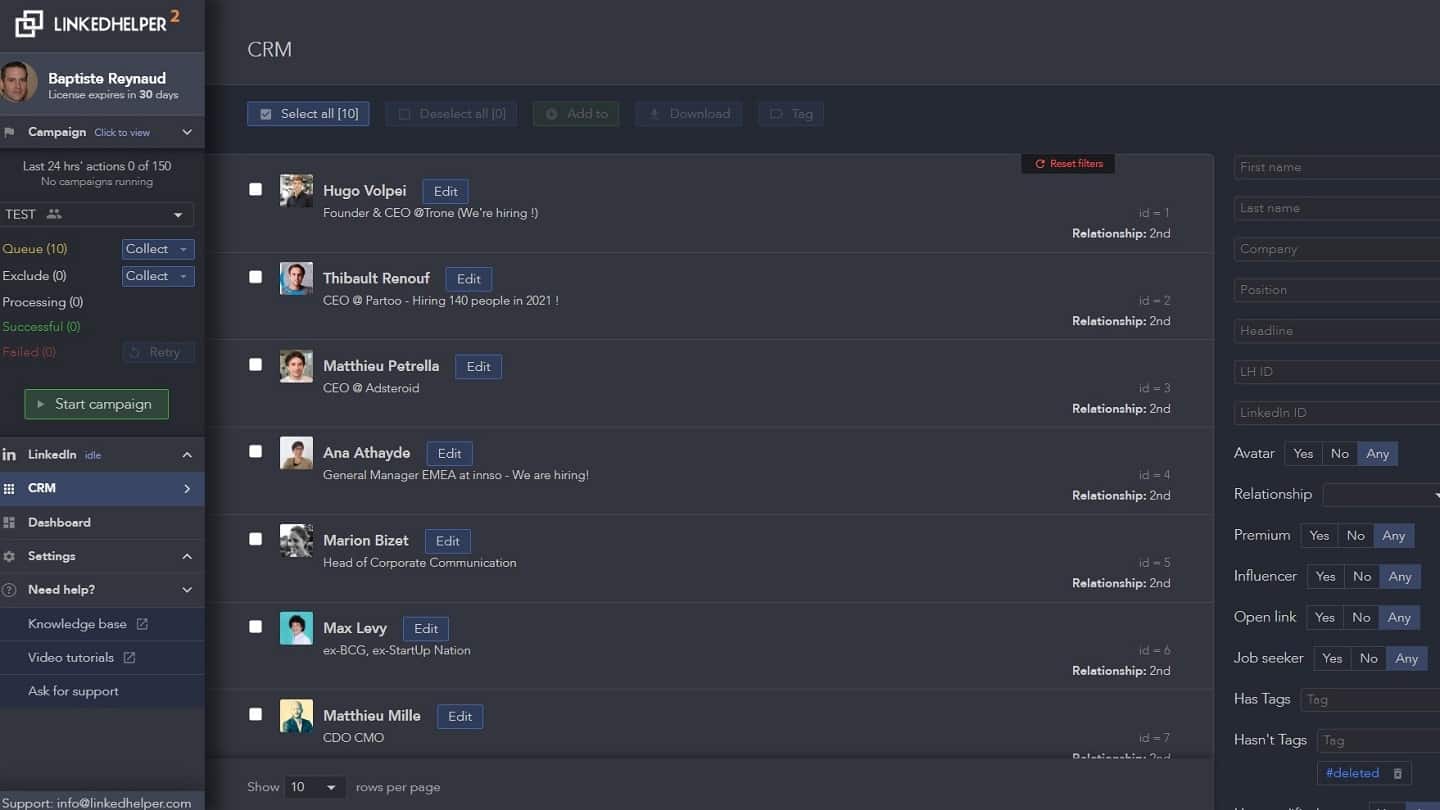1440x810 pixels.
Task: Click Edit next to Ana Athayde
Action: (x=450, y=454)
